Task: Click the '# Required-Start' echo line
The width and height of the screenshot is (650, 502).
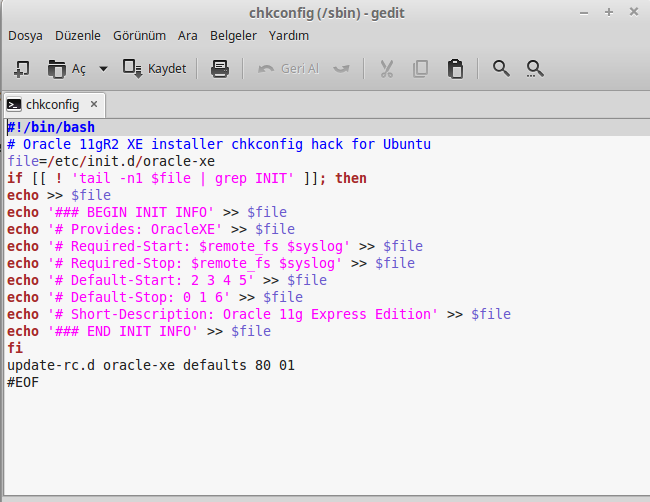Action: point(215,246)
